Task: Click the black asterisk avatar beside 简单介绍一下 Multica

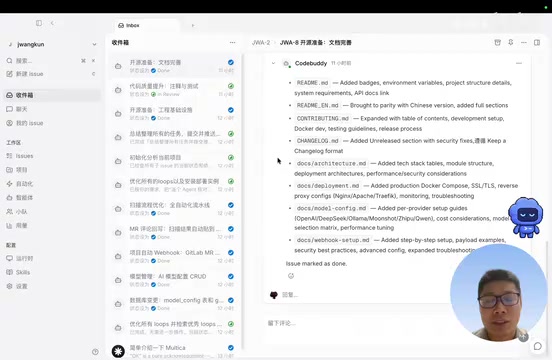Action: [x=118, y=351]
